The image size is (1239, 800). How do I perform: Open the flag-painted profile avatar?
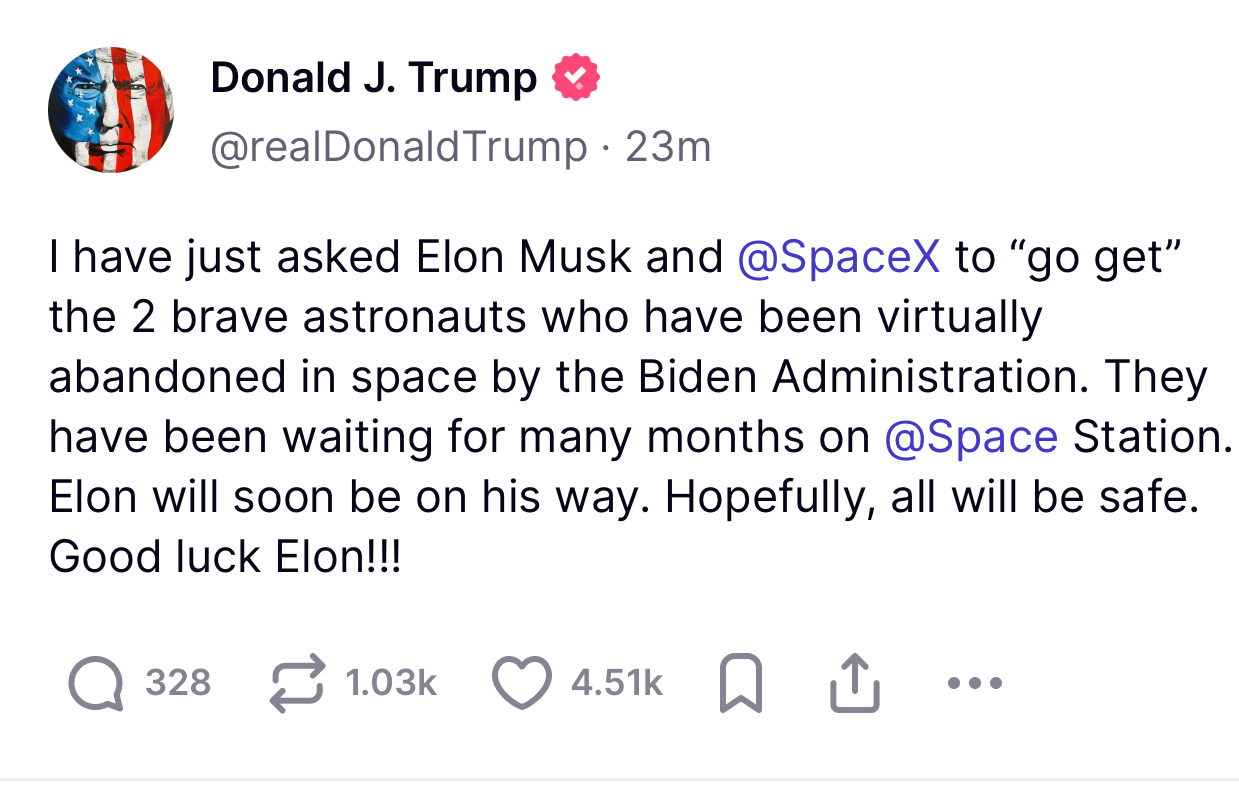111,110
